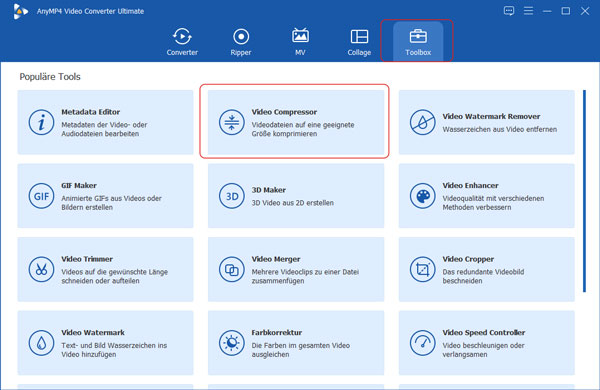Switch to the Ripper tab

pos(241,42)
